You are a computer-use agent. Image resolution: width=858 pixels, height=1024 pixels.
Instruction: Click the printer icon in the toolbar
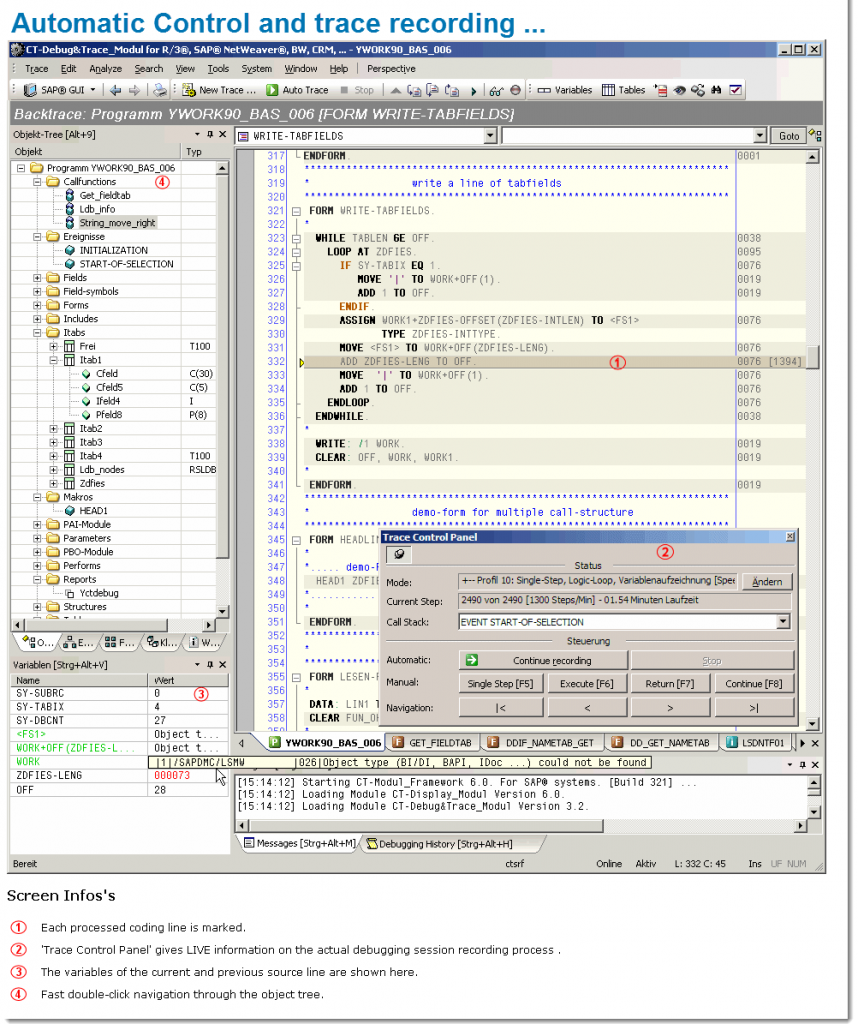click(x=160, y=89)
